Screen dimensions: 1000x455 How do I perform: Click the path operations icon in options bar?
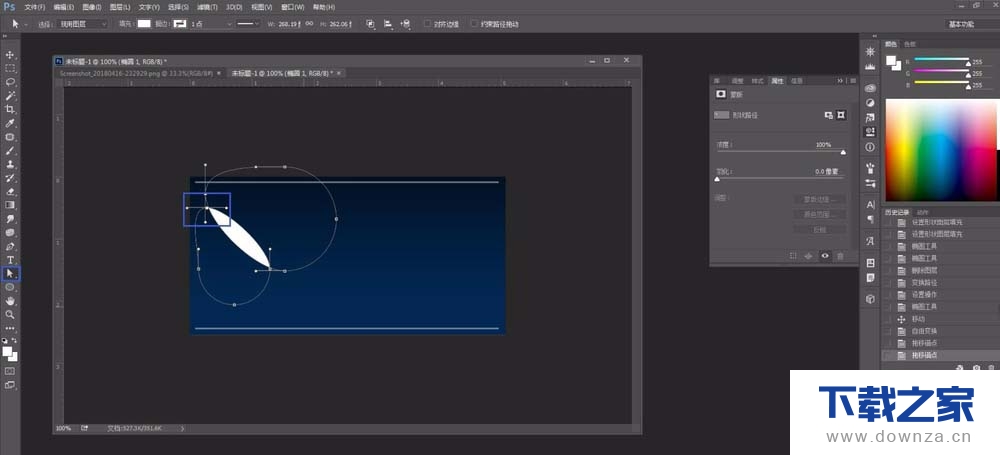click(x=371, y=24)
